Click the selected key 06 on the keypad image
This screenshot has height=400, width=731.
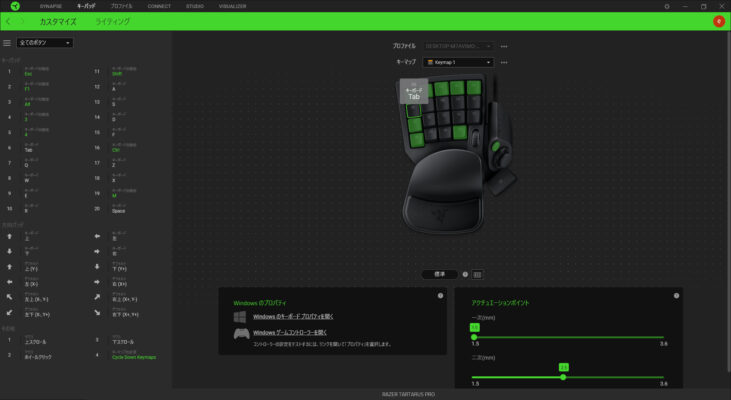click(x=413, y=110)
